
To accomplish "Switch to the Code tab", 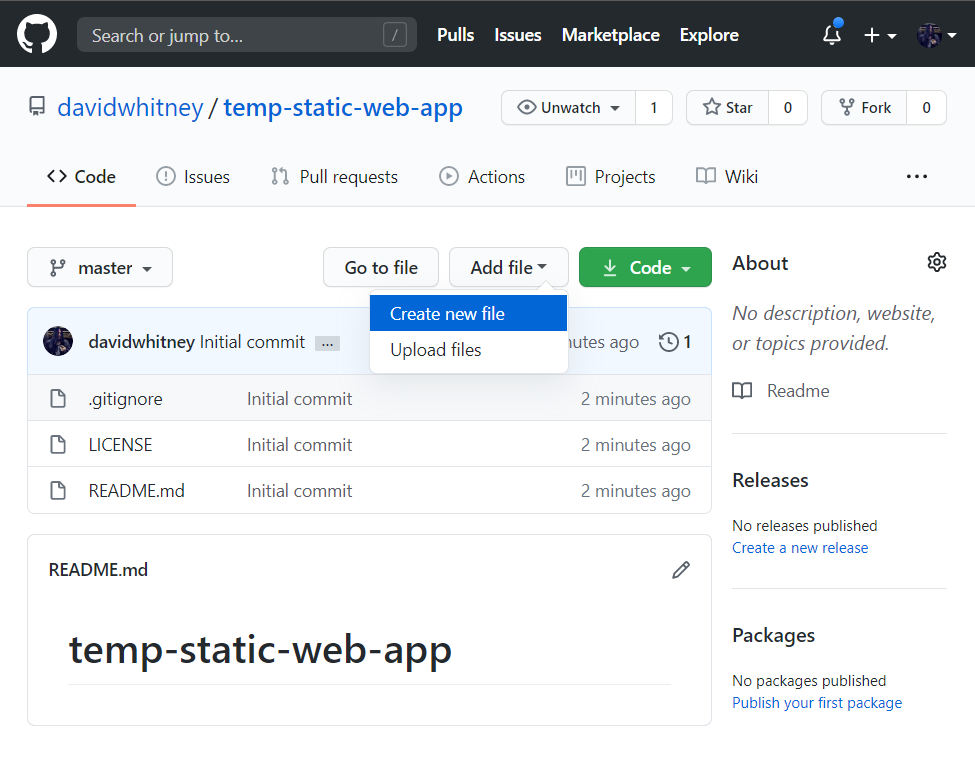I will coord(81,177).
